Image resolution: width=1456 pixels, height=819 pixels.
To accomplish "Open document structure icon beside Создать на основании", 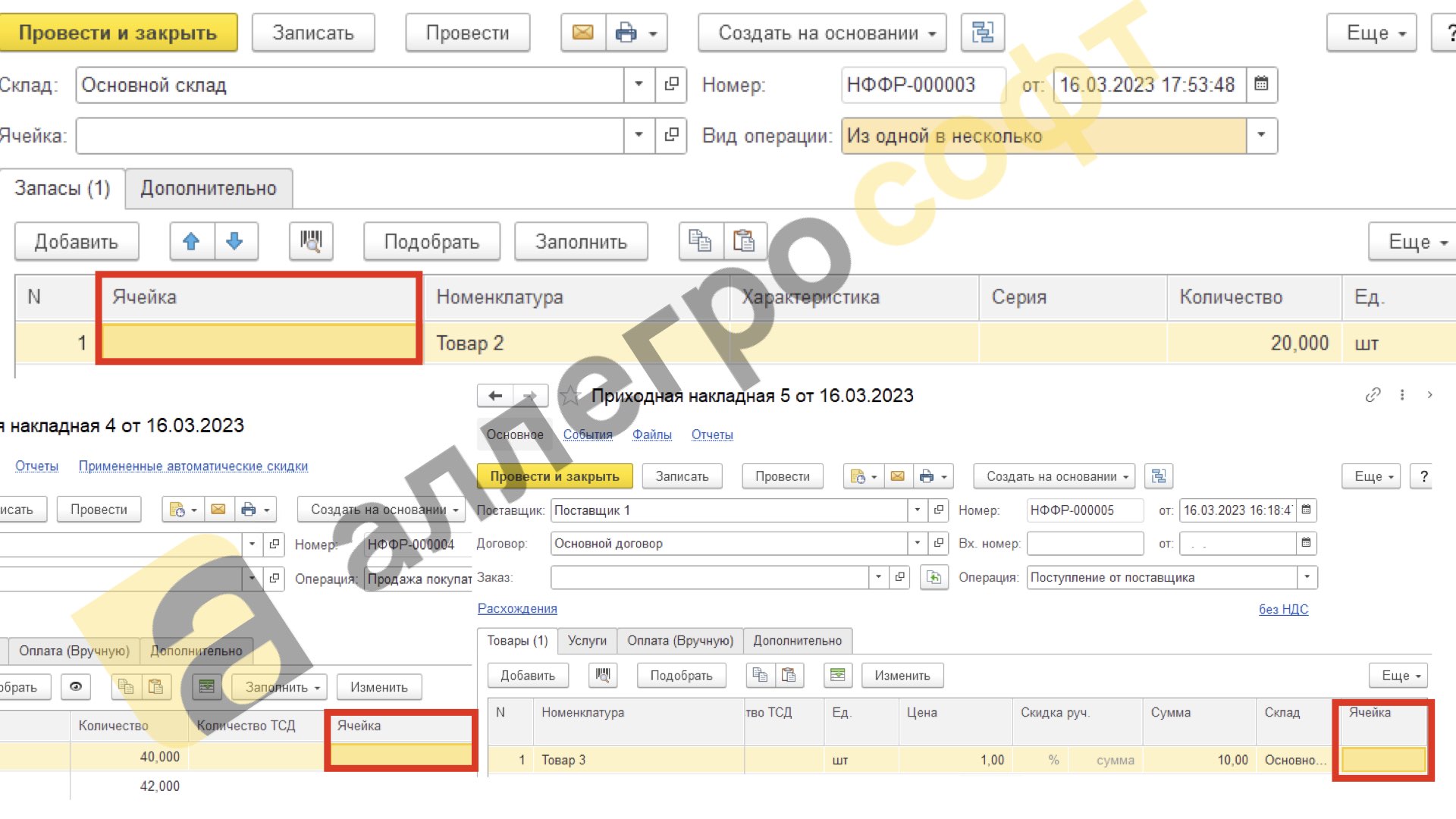I will (x=982, y=33).
